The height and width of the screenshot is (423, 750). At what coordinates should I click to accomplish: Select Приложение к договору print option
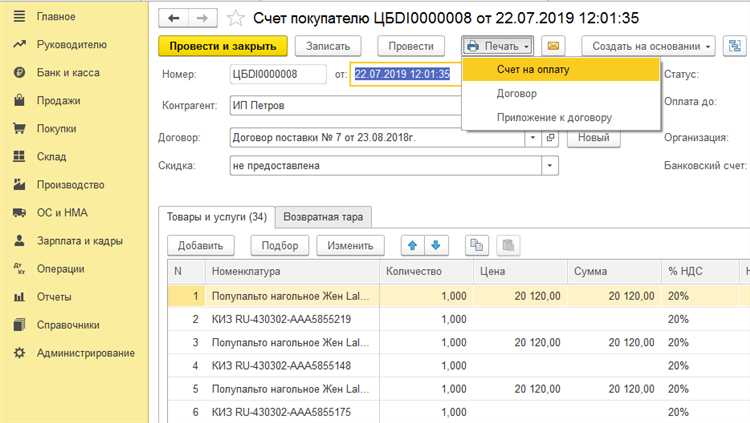coord(561,117)
